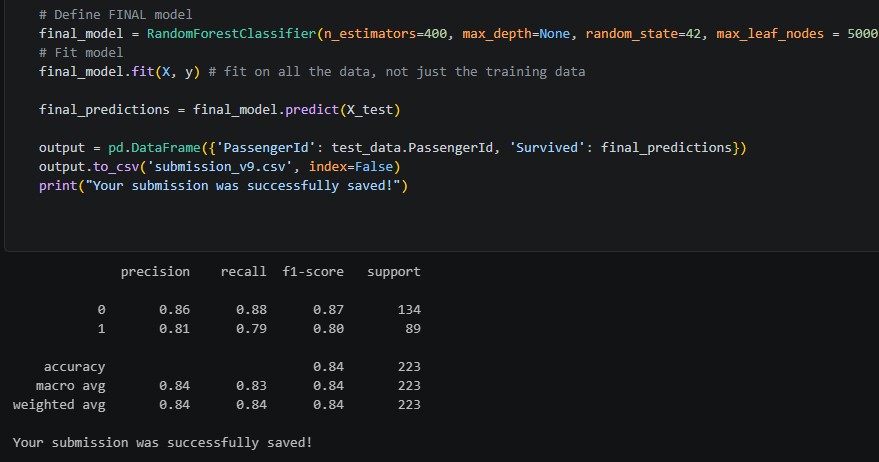Click class 0 recall value 0.88

(251, 310)
